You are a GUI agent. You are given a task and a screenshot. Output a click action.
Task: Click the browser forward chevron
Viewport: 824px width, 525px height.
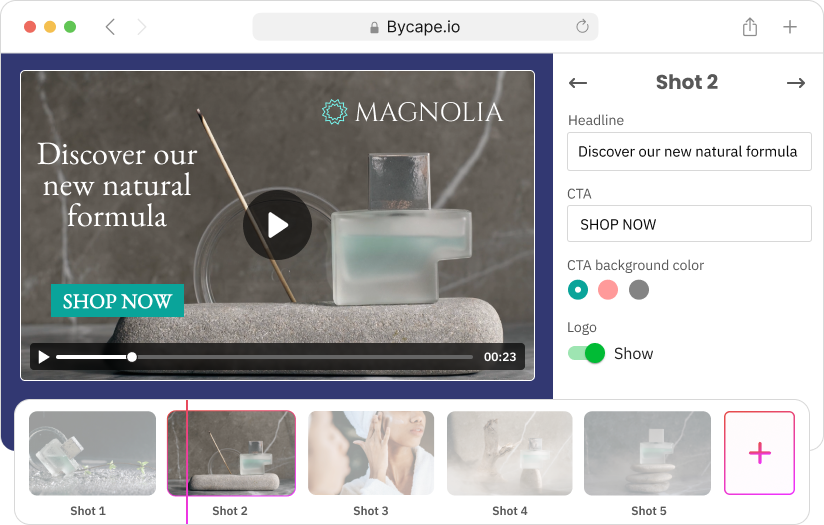[141, 27]
